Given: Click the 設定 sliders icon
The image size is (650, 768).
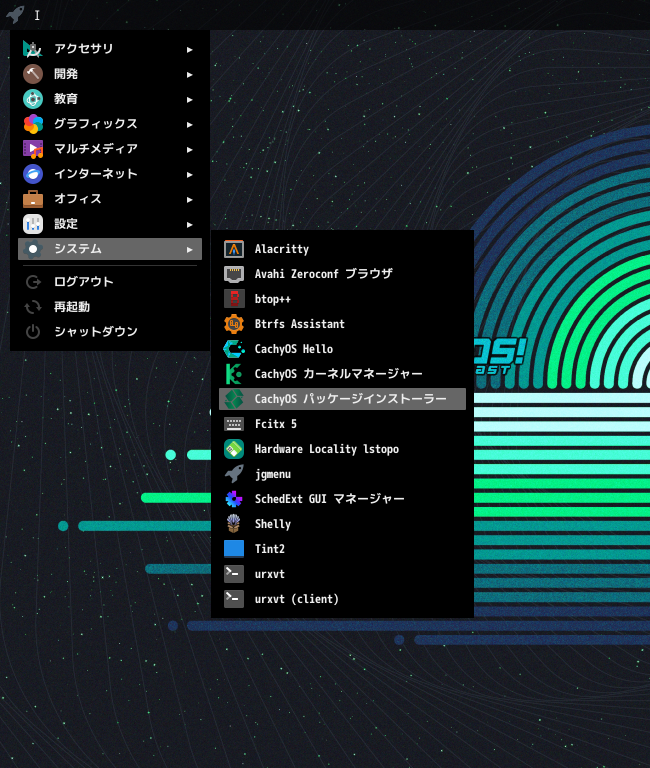Looking at the screenshot, I should 33,224.
